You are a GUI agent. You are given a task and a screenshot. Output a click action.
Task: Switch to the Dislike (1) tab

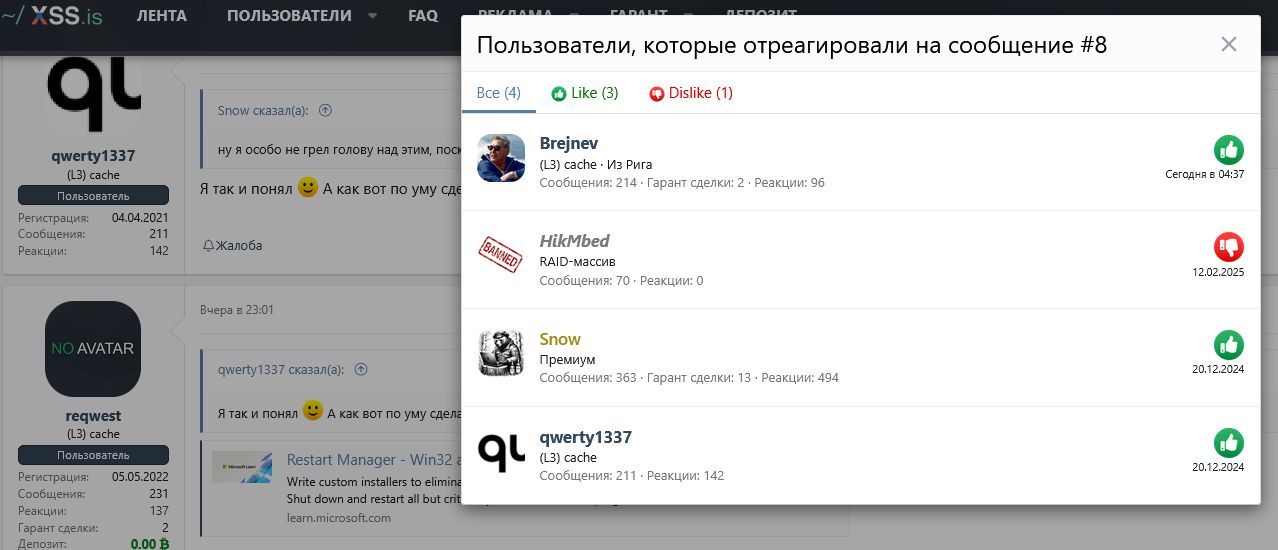(x=691, y=93)
